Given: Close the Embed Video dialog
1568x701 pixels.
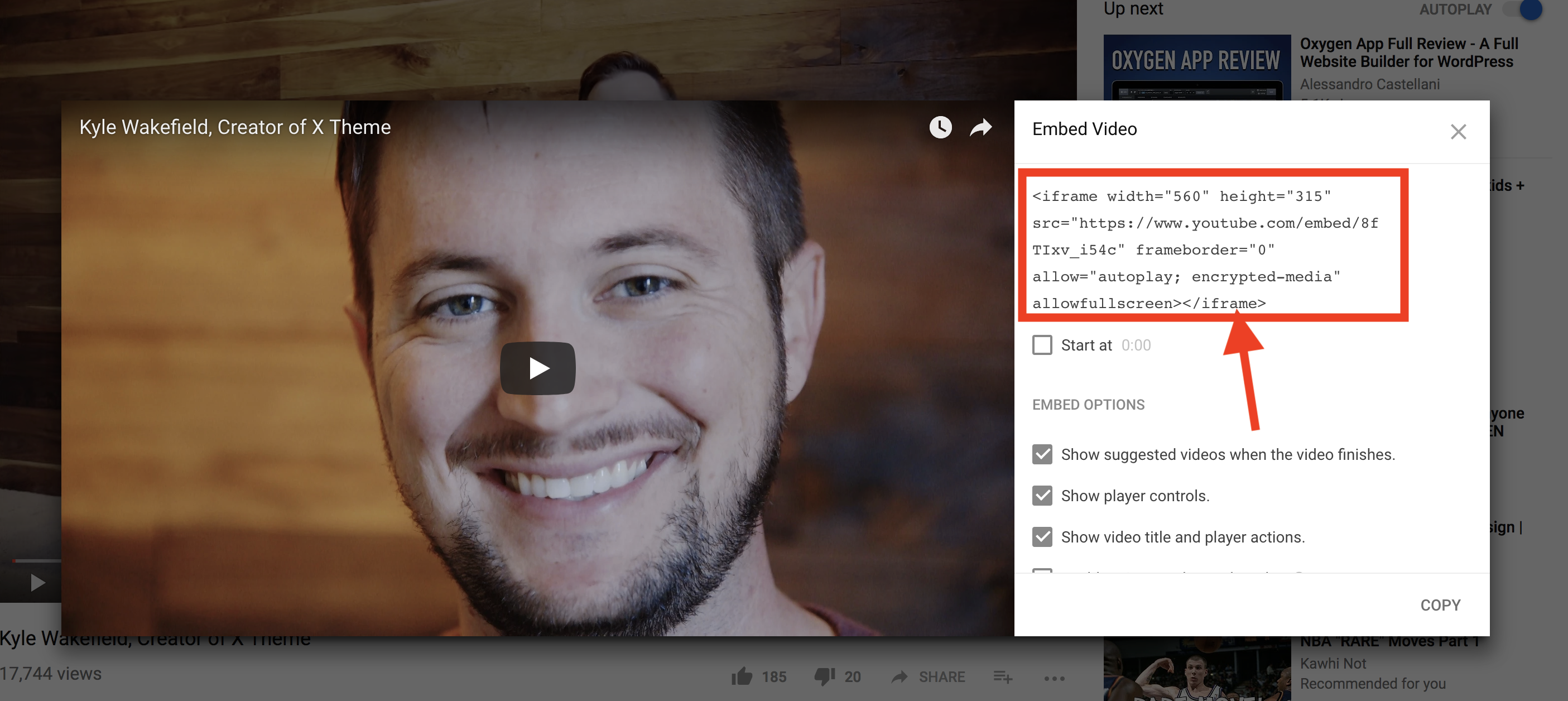Looking at the screenshot, I should click(1459, 132).
